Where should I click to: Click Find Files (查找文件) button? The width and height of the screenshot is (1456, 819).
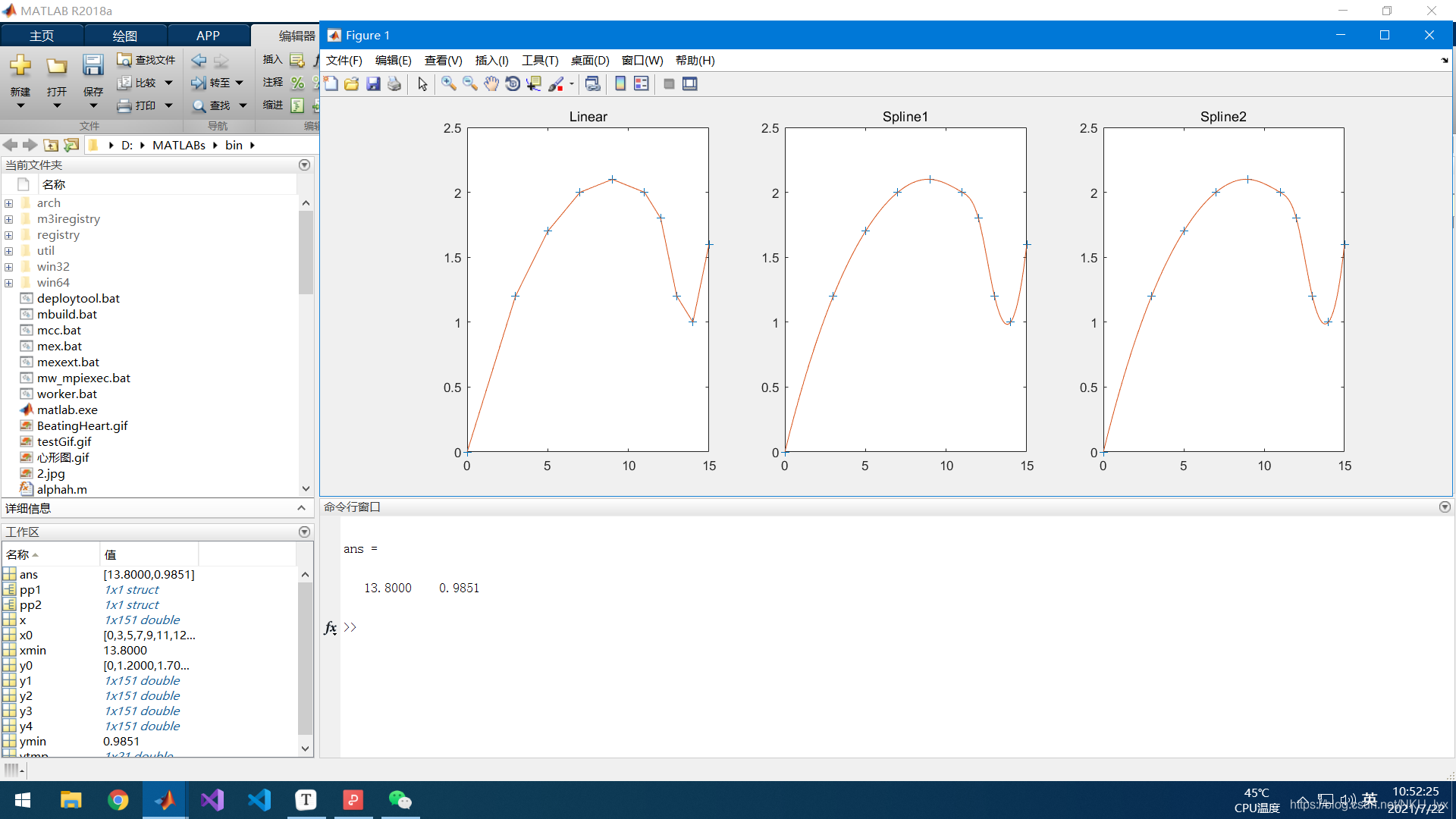point(146,60)
